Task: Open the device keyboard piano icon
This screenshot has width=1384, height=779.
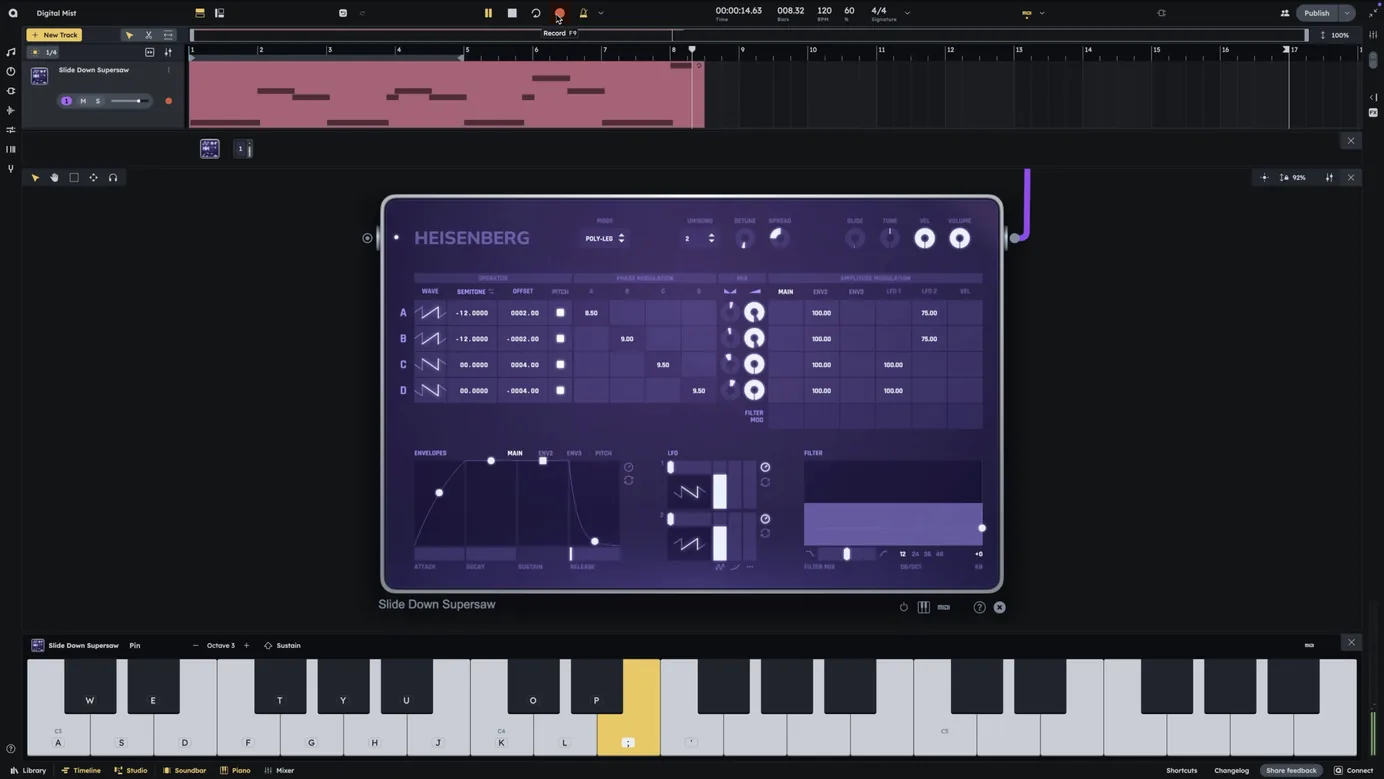Action: point(924,607)
